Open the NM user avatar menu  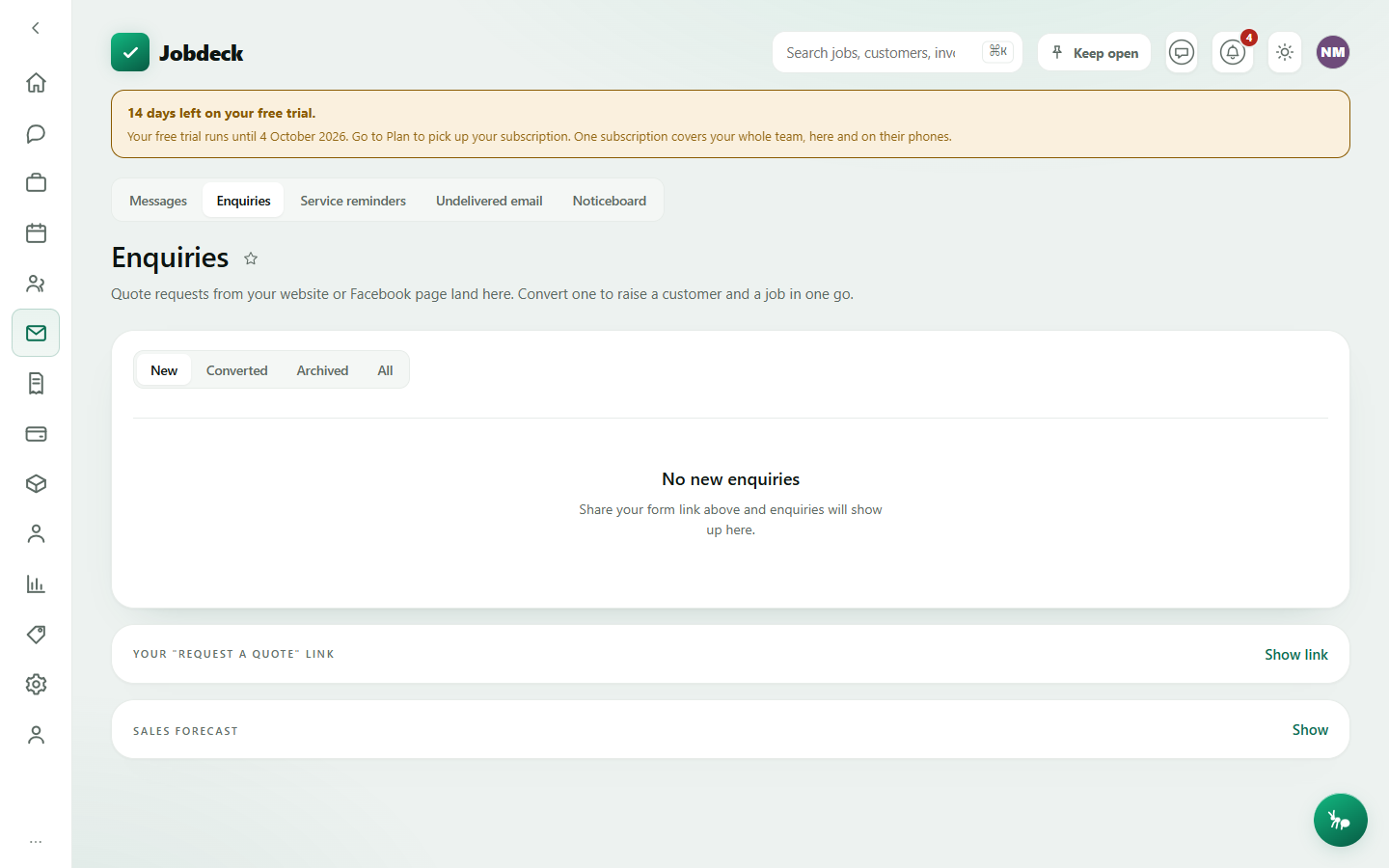1333,52
